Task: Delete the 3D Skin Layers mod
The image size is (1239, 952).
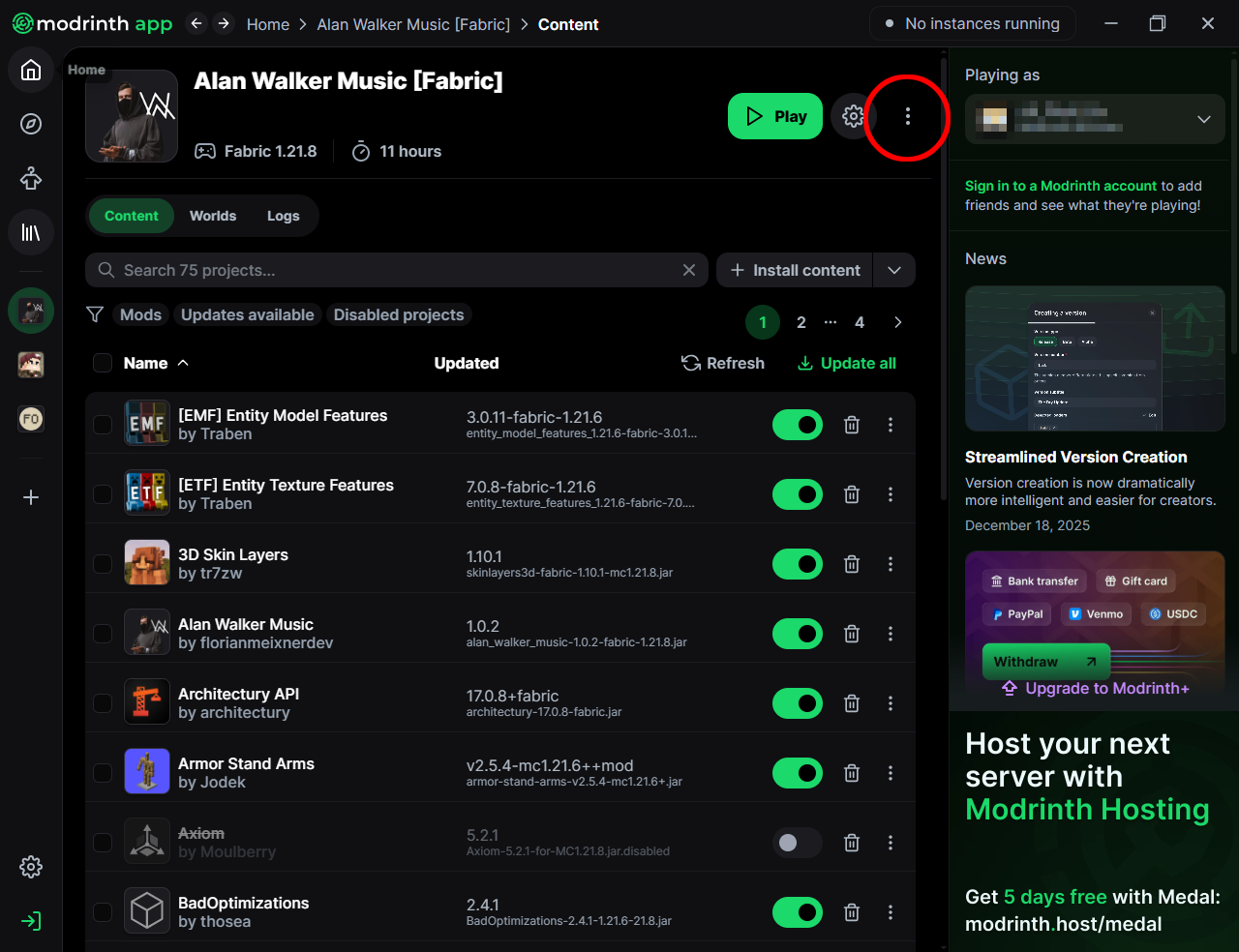Action: point(852,564)
